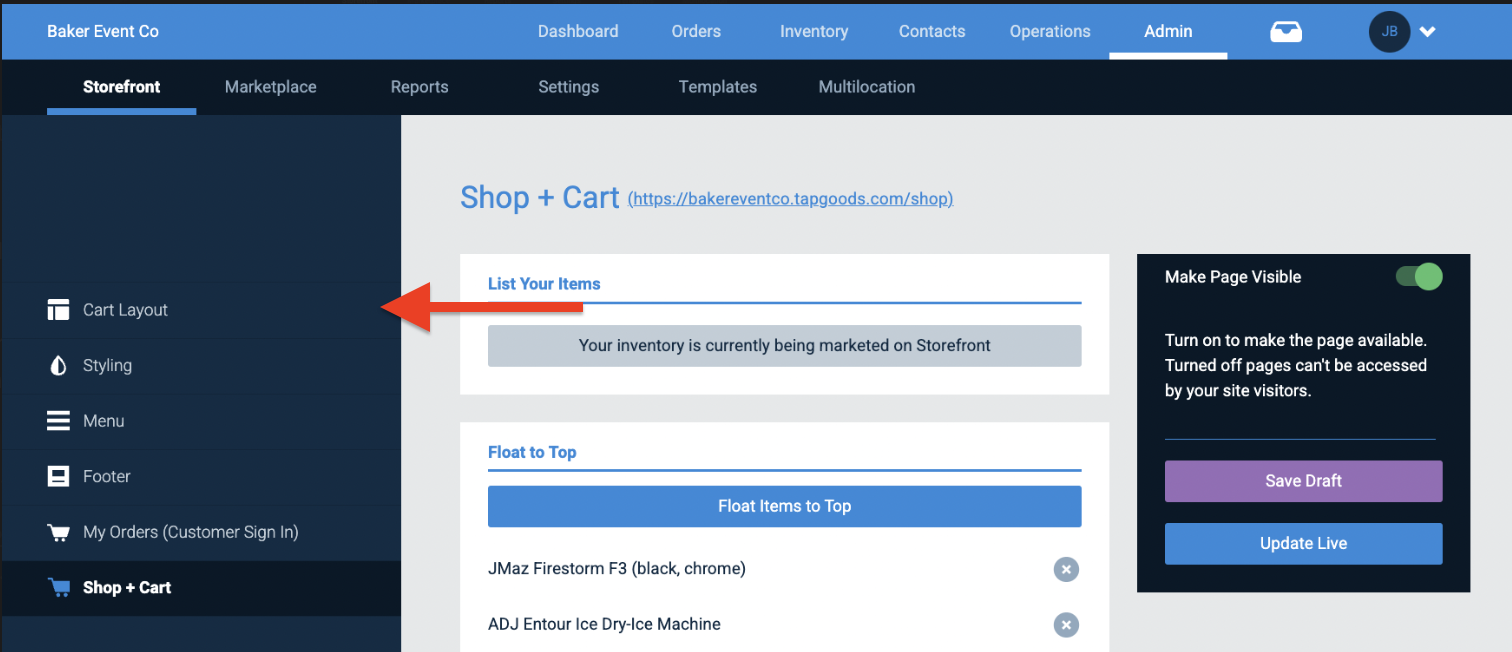Image resolution: width=1512 pixels, height=652 pixels.
Task: Expand the account dropdown chevron
Action: point(1428,32)
